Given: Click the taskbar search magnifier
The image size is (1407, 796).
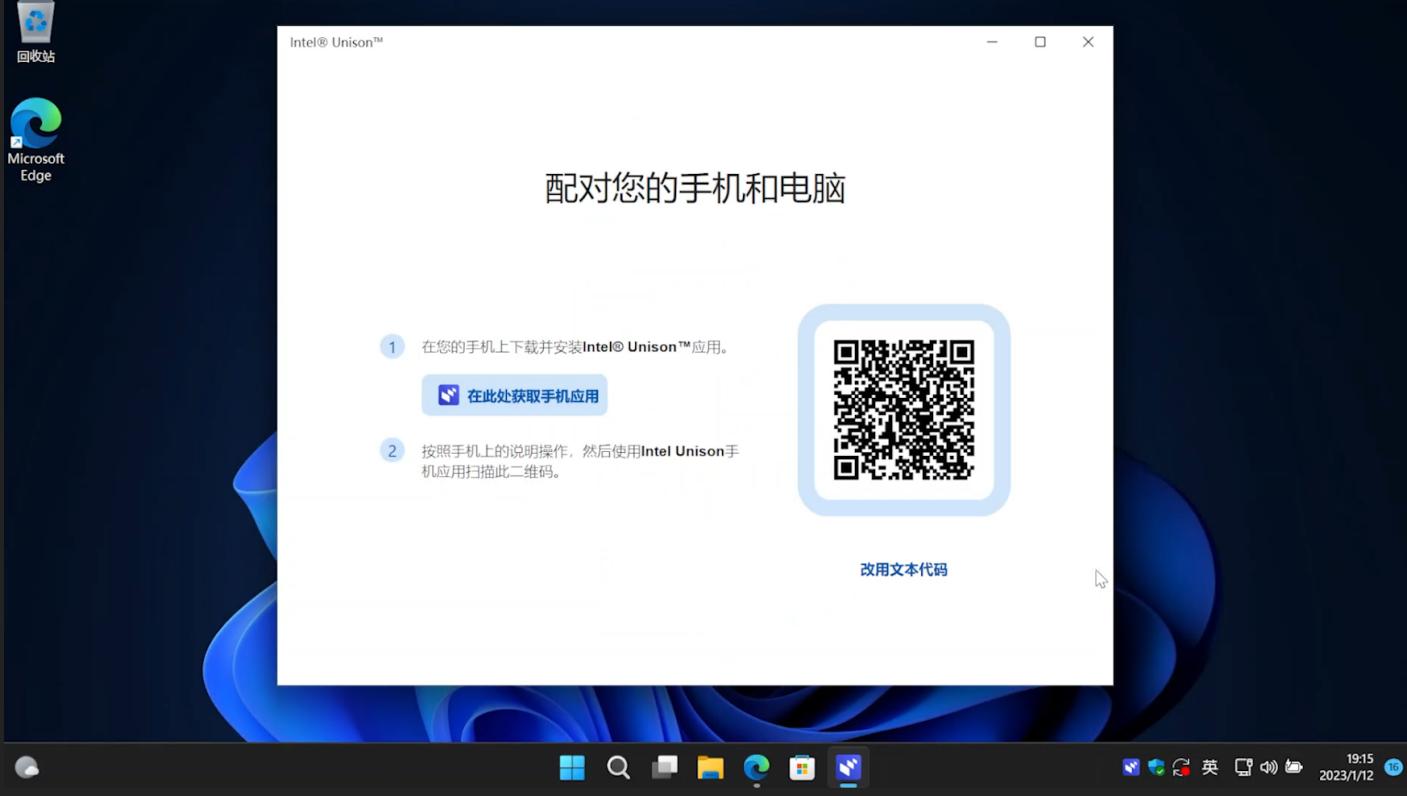Looking at the screenshot, I should coord(618,767).
